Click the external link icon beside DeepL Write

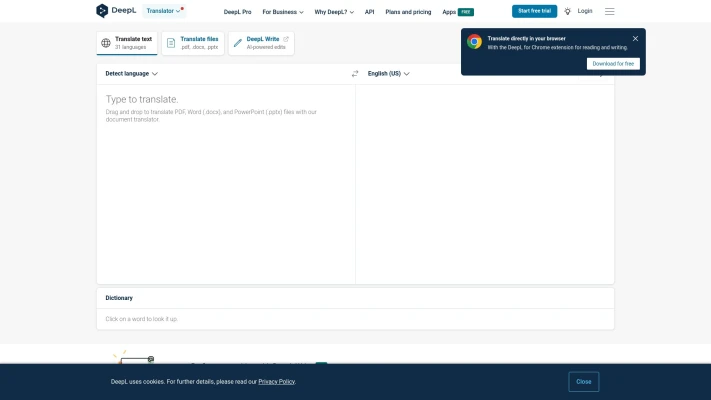286,39
